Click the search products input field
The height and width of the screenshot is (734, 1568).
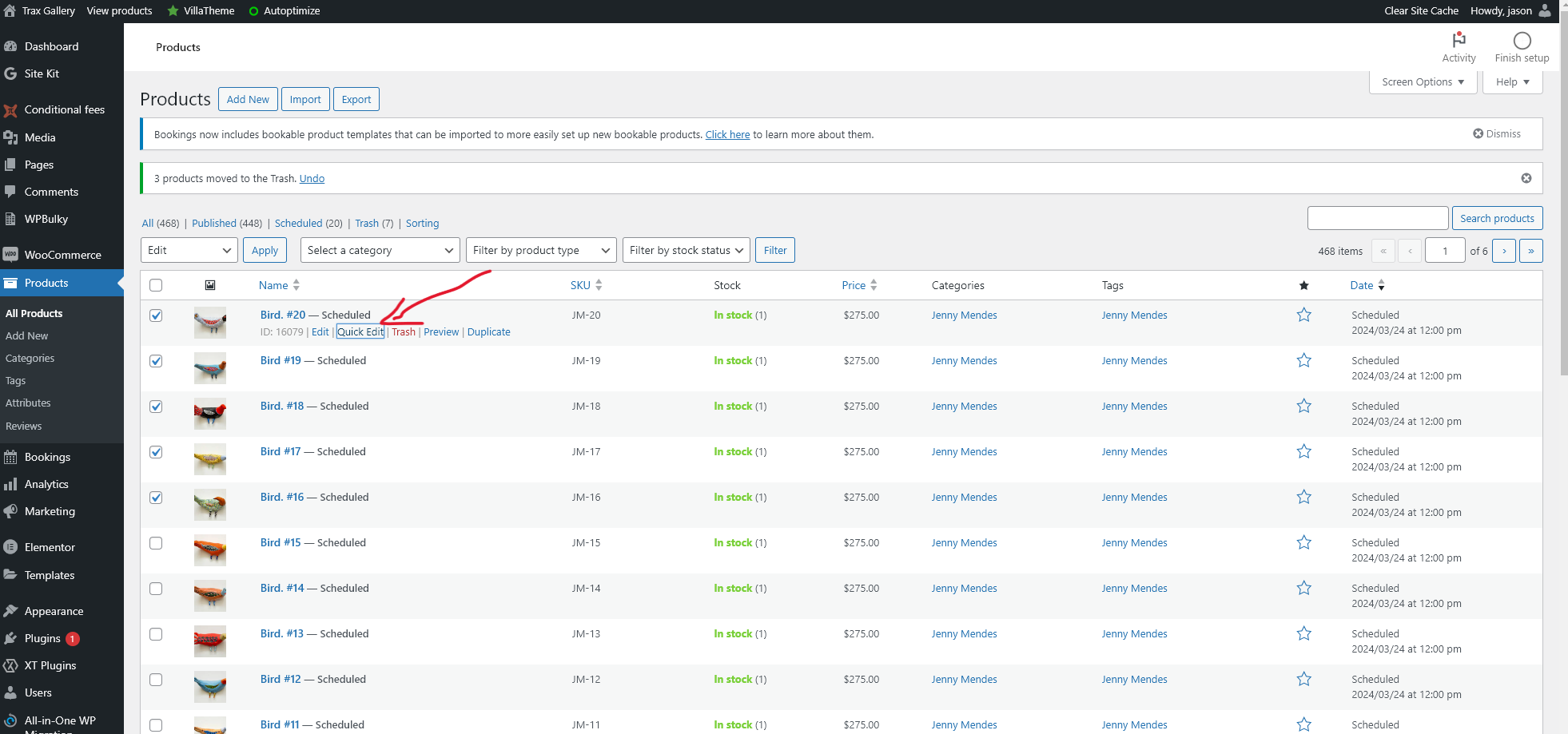pos(1378,218)
